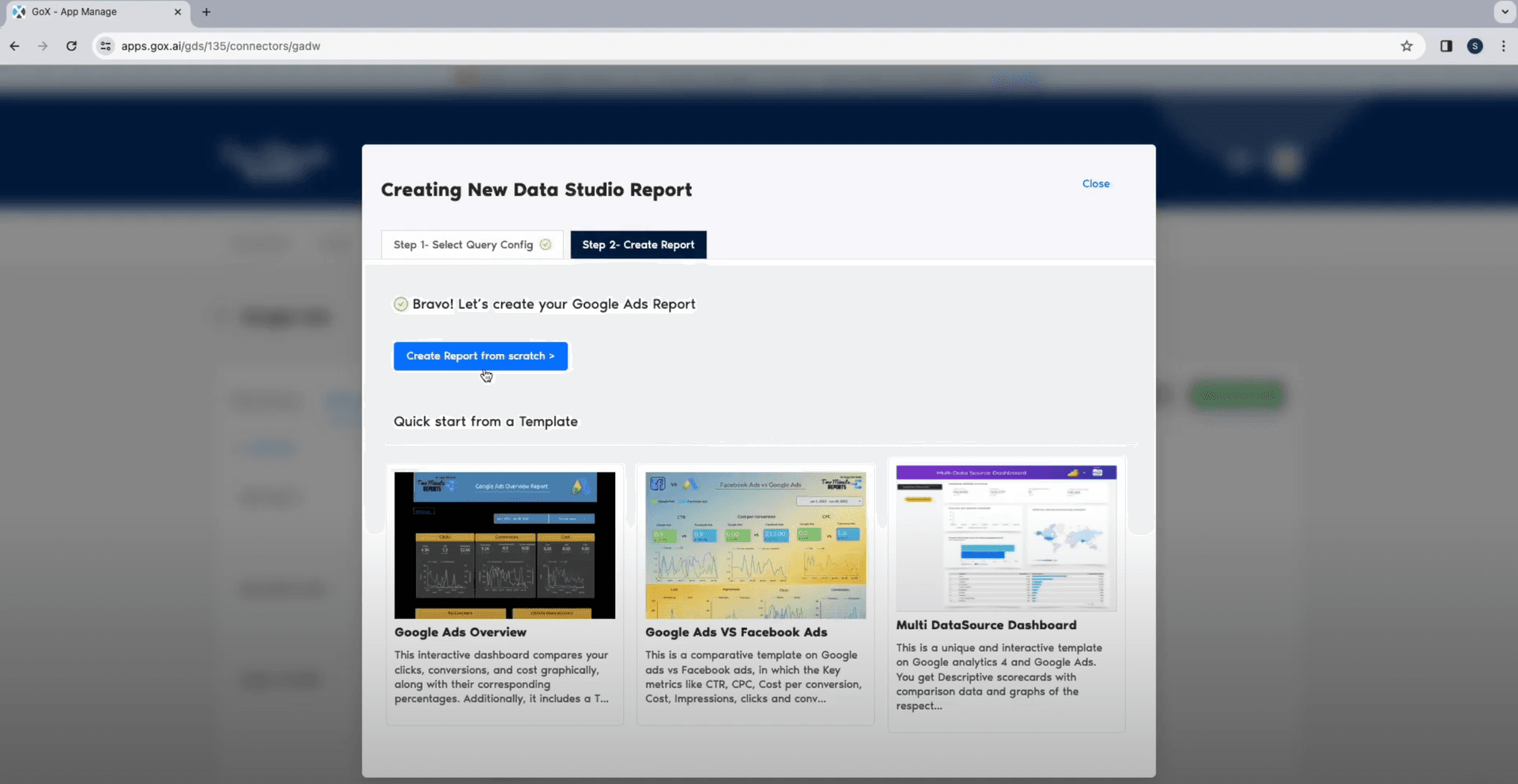
Task: Click the green check icon beside Bravo
Action: (x=401, y=304)
